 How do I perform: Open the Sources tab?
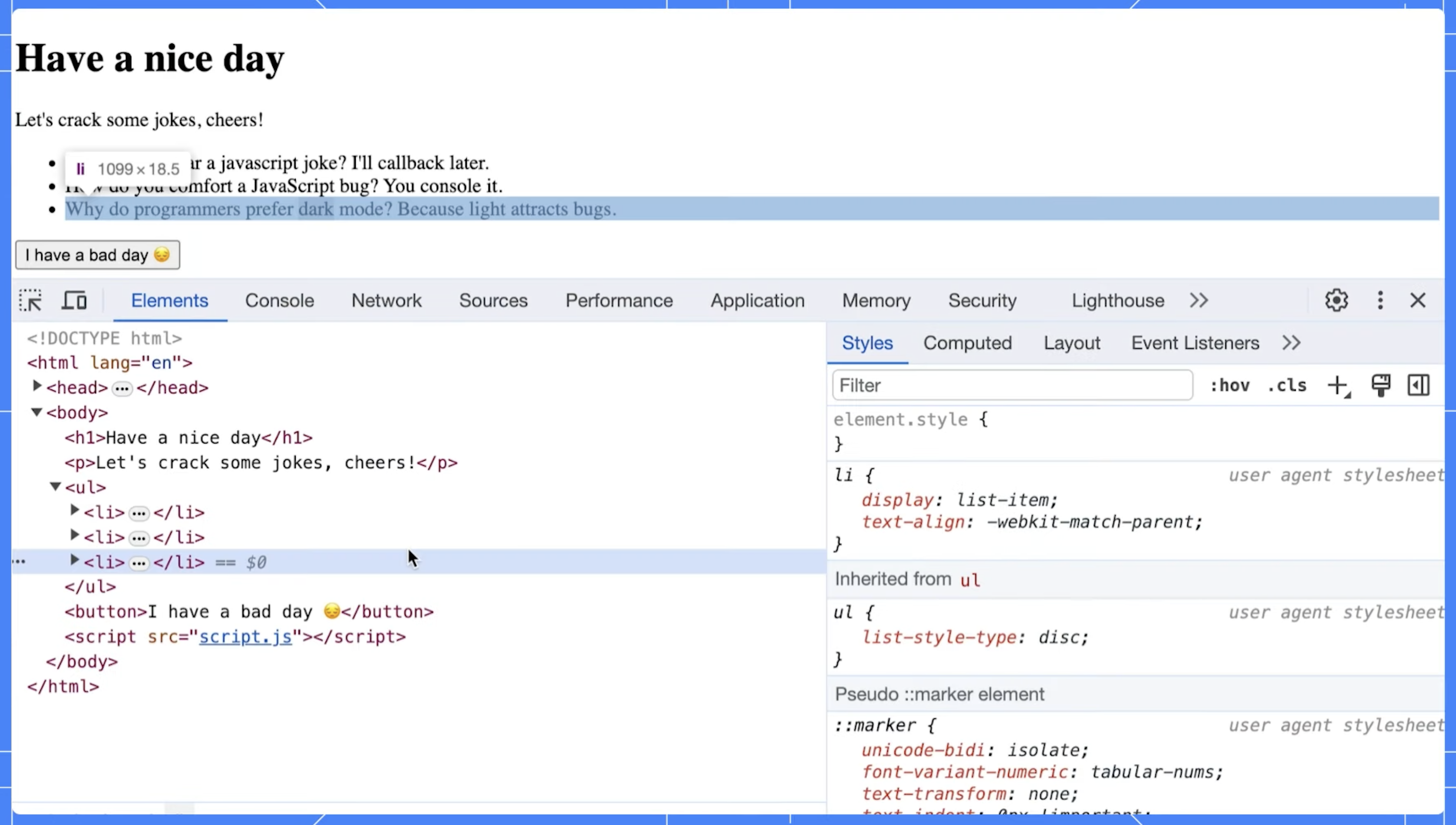click(x=493, y=300)
